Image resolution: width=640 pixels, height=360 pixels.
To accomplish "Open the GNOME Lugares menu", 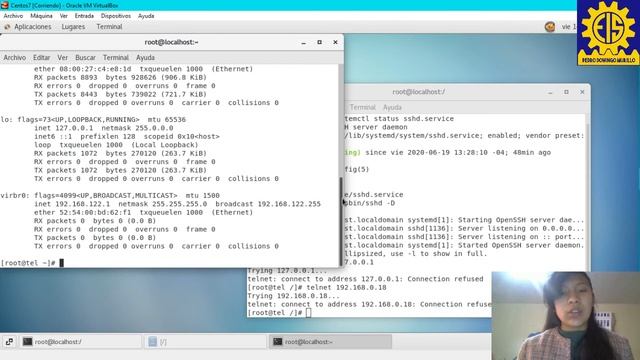I will click(x=73, y=27).
